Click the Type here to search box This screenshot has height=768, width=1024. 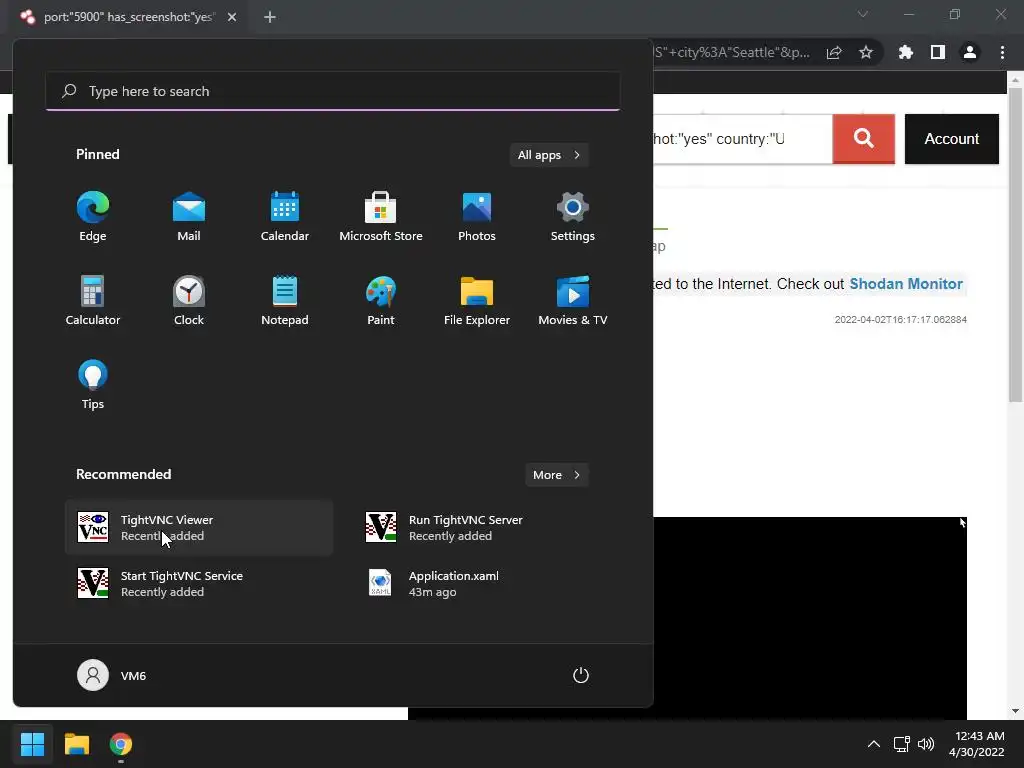coord(332,91)
